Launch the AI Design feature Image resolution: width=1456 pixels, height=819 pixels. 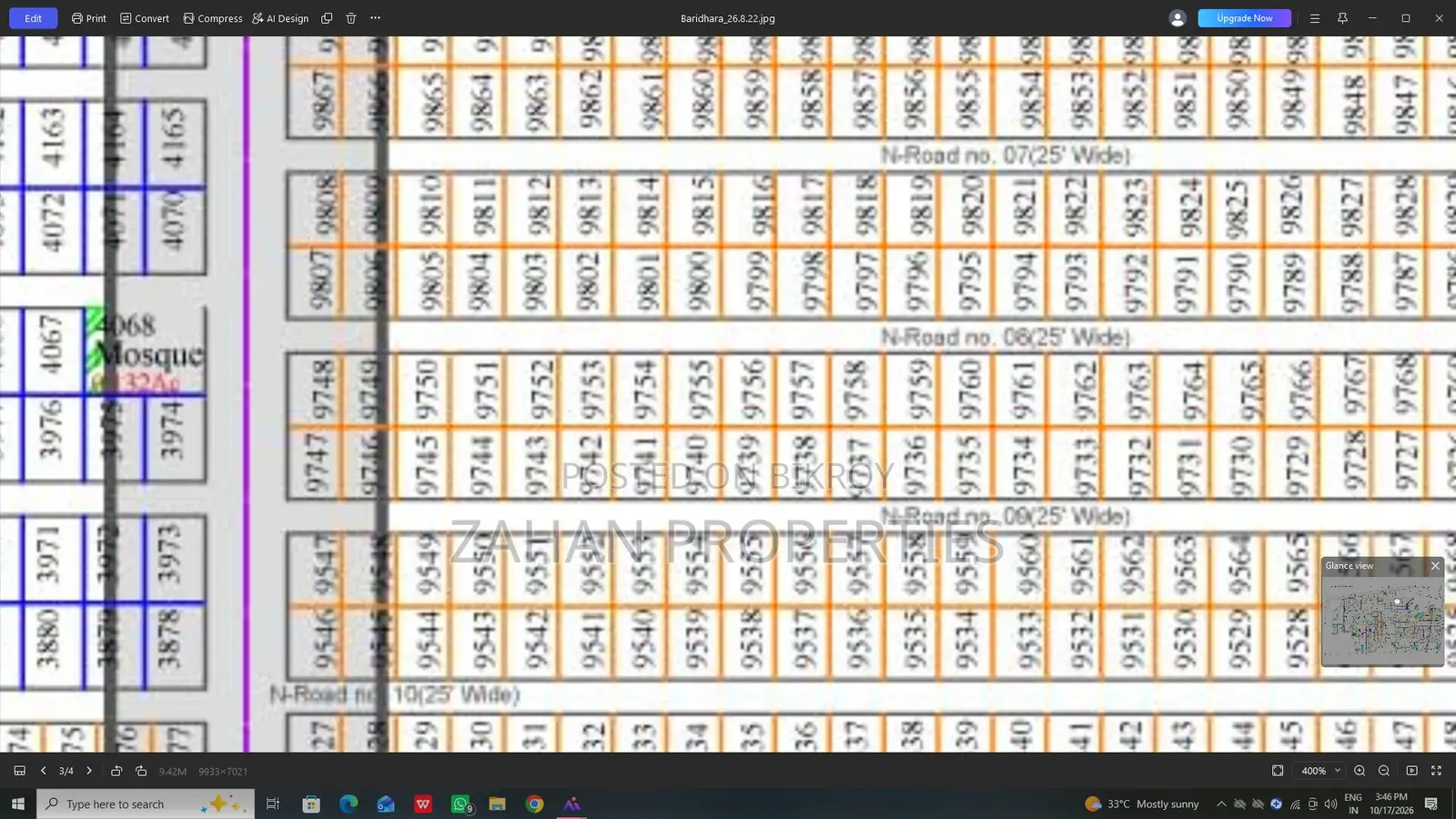coord(280,18)
